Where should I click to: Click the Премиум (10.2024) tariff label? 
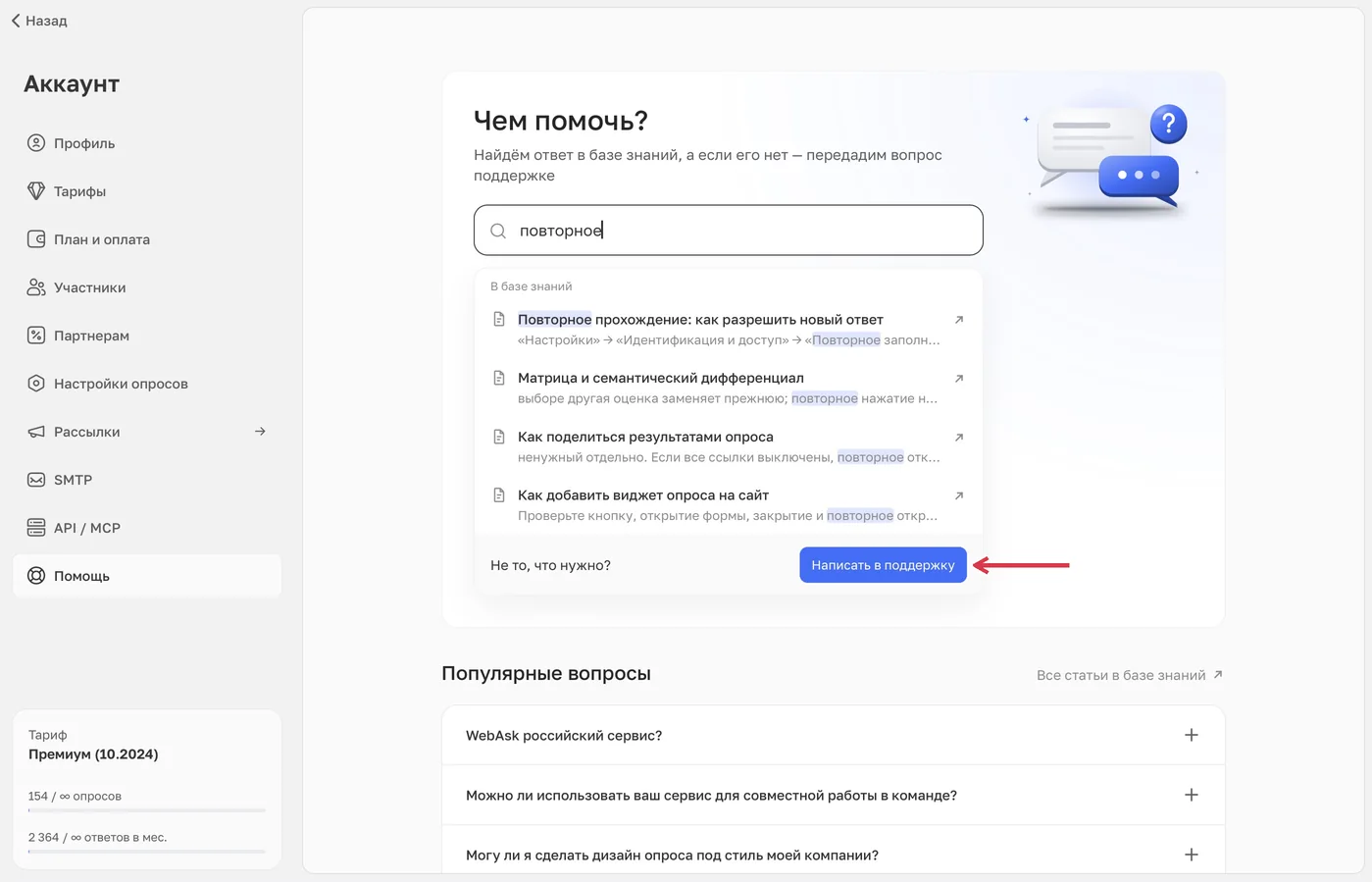coord(93,754)
